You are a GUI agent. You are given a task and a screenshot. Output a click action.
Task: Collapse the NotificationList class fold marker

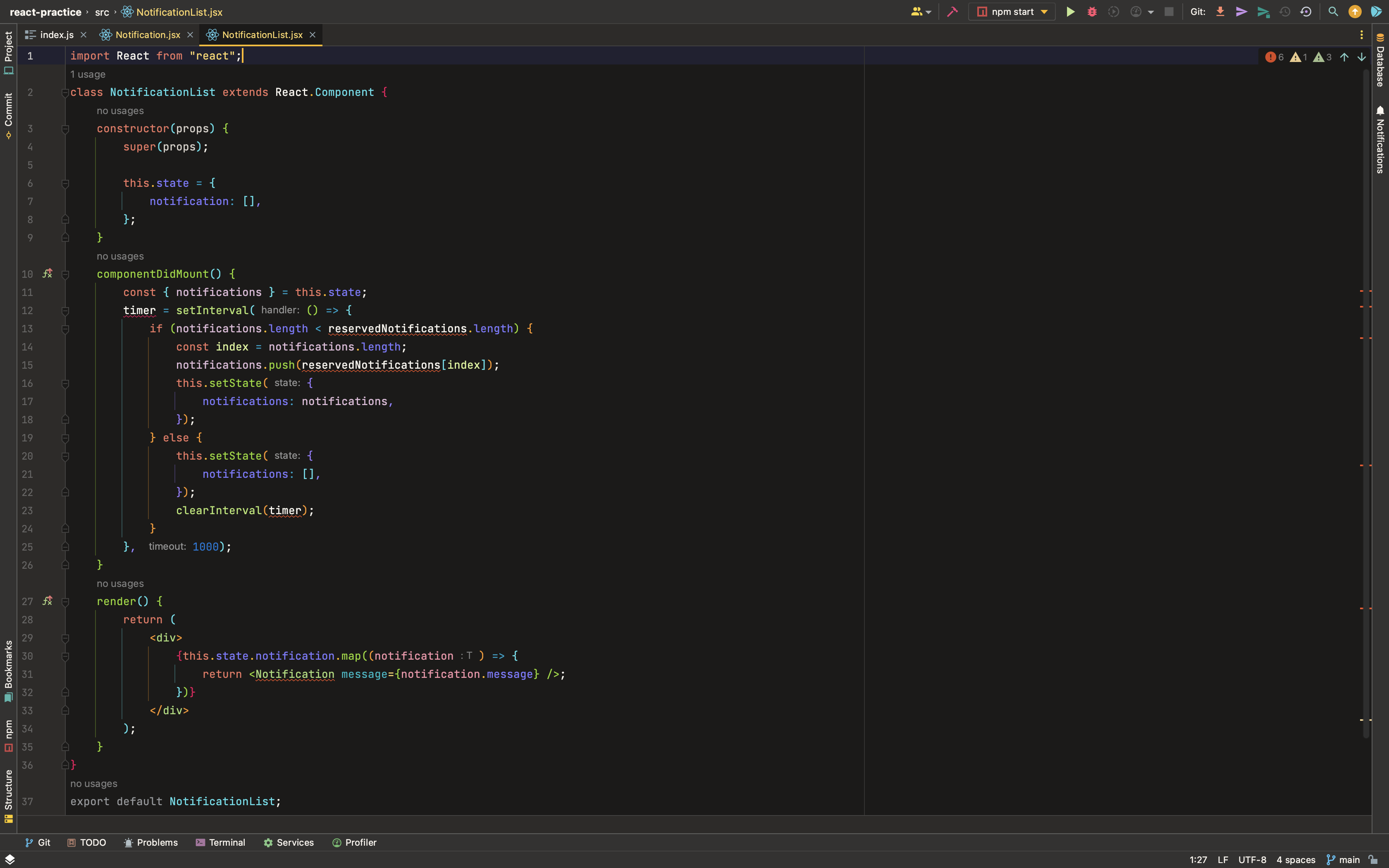pyautogui.click(x=65, y=93)
